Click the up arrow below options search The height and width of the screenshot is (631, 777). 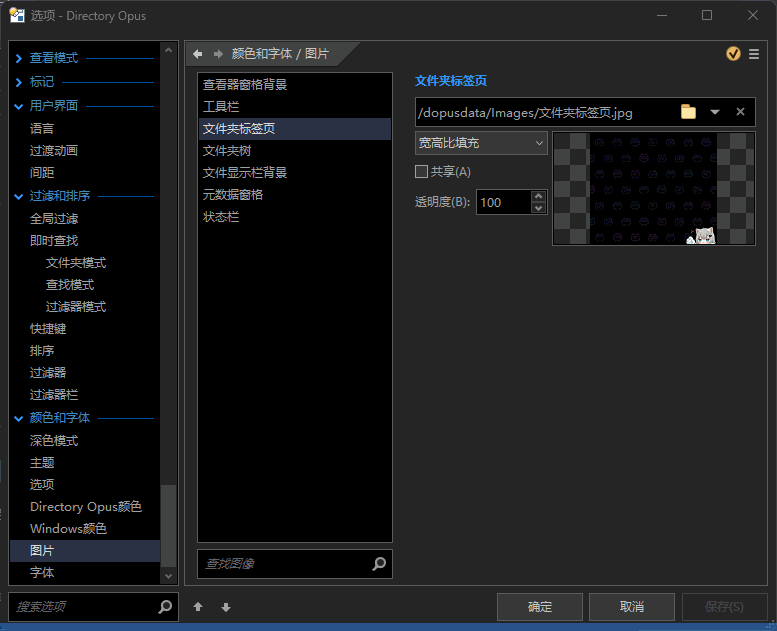tap(198, 607)
